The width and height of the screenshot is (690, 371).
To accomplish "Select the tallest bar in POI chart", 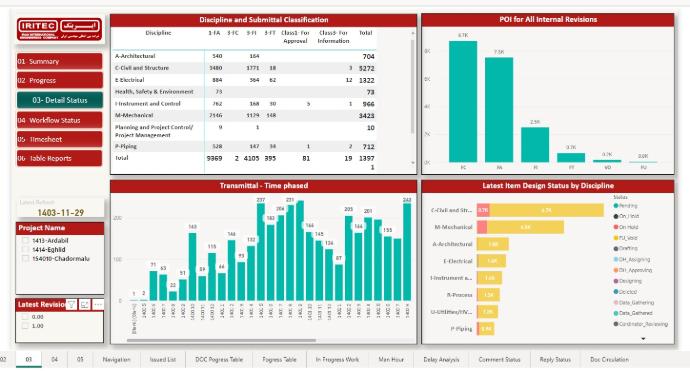I will pos(463,102).
